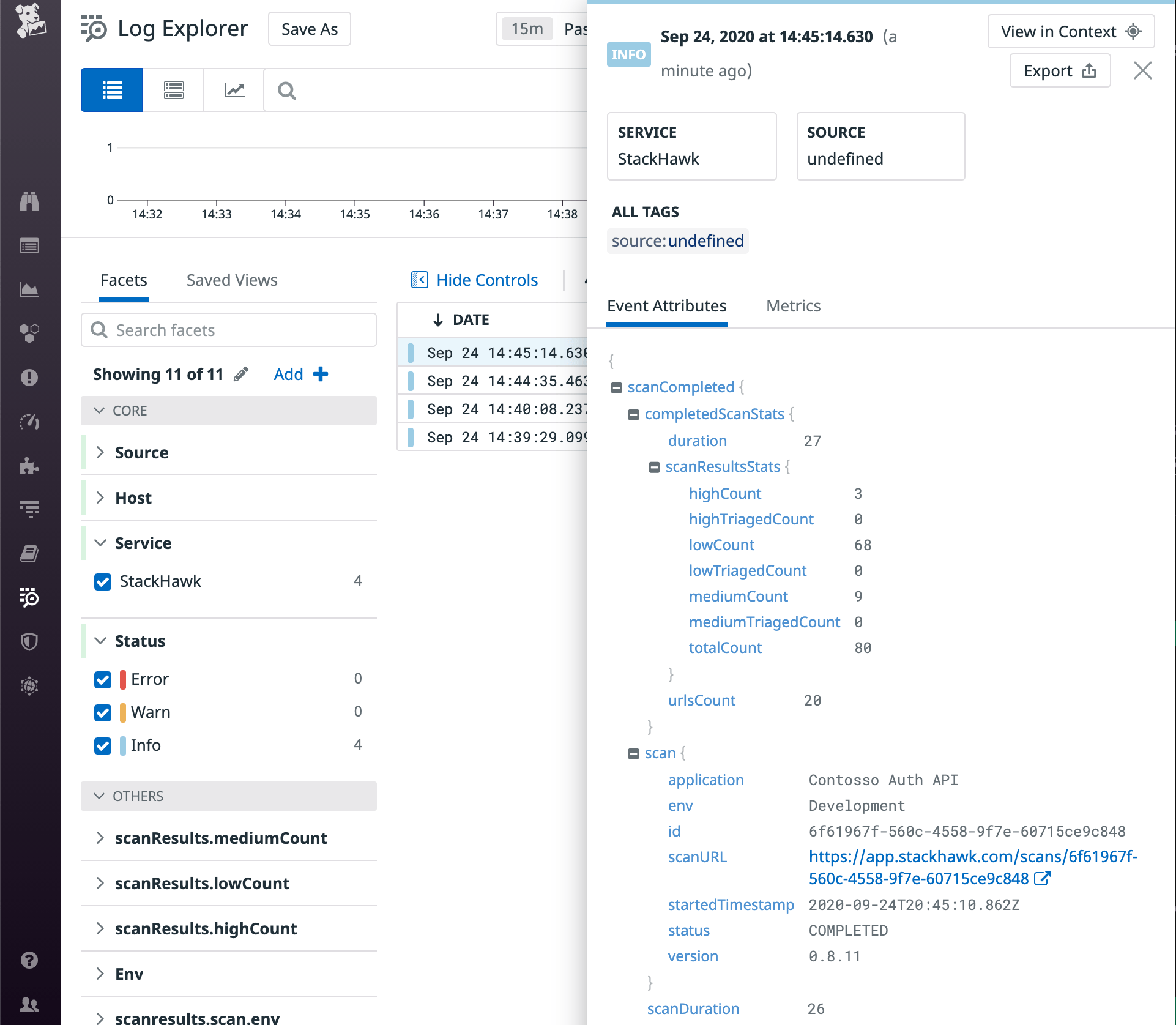Open the Dashboards chart icon in sidebar
This screenshot has height=1025, width=1176.
pyautogui.click(x=29, y=289)
